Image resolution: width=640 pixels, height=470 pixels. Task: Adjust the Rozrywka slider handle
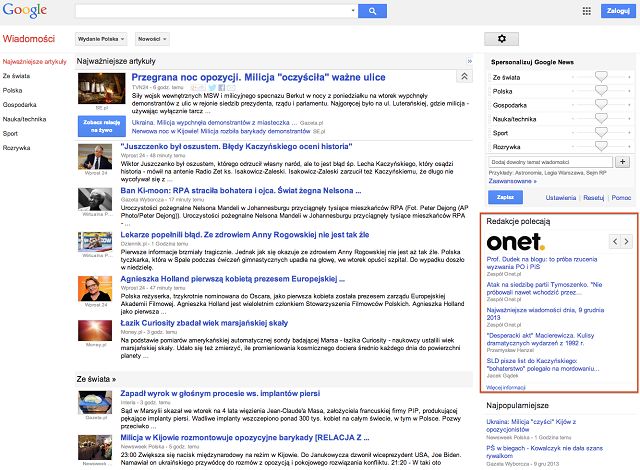[601, 146]
